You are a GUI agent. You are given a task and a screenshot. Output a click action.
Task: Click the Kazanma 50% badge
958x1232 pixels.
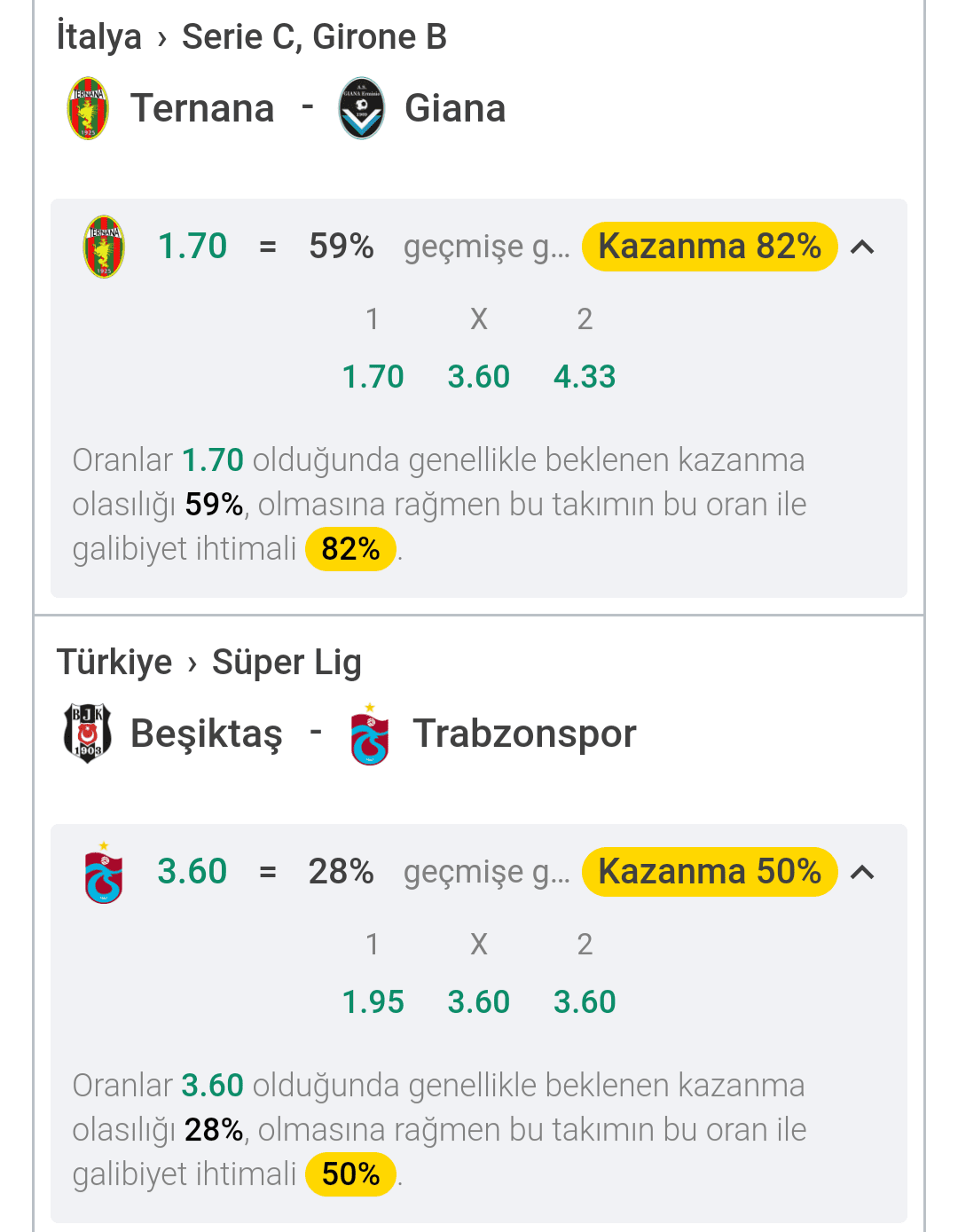click(710, 872)
